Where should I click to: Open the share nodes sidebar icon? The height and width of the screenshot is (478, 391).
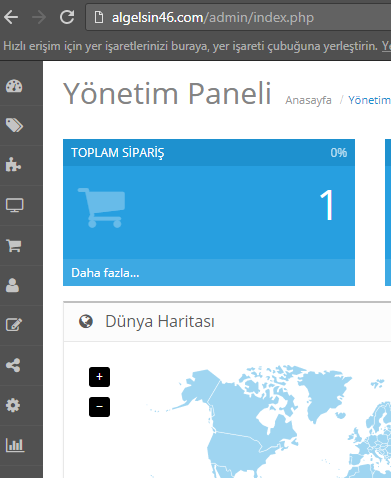coord(13,365)
